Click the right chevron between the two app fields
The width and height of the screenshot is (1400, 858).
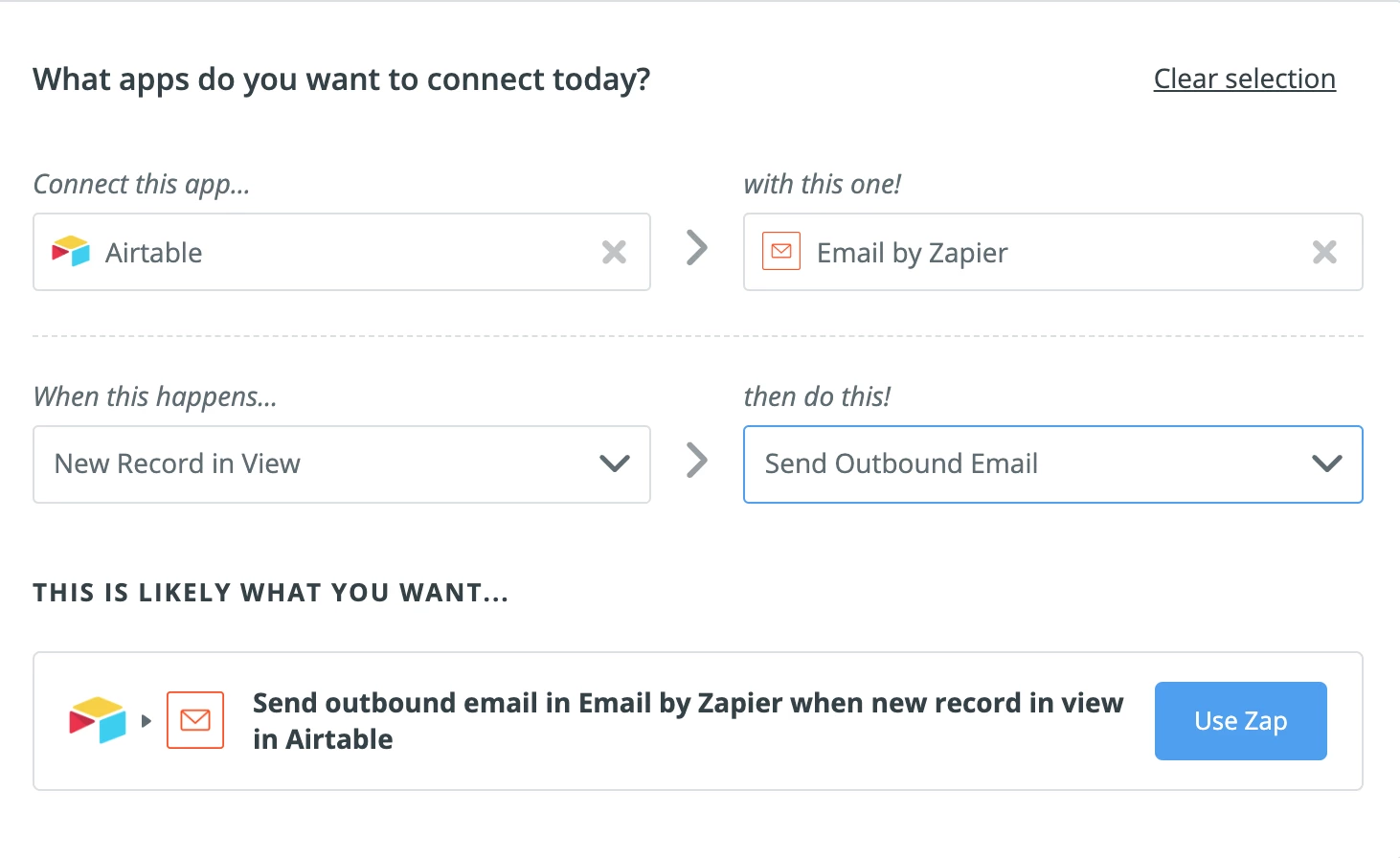click(697, 248)
